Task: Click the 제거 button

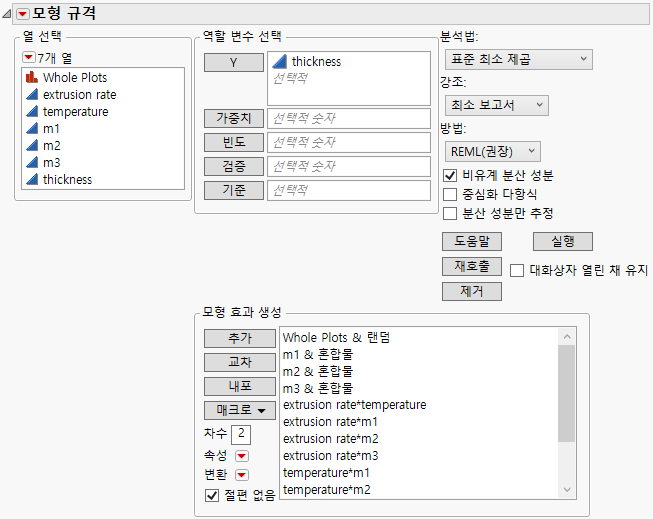Action: tap(472, 291)
